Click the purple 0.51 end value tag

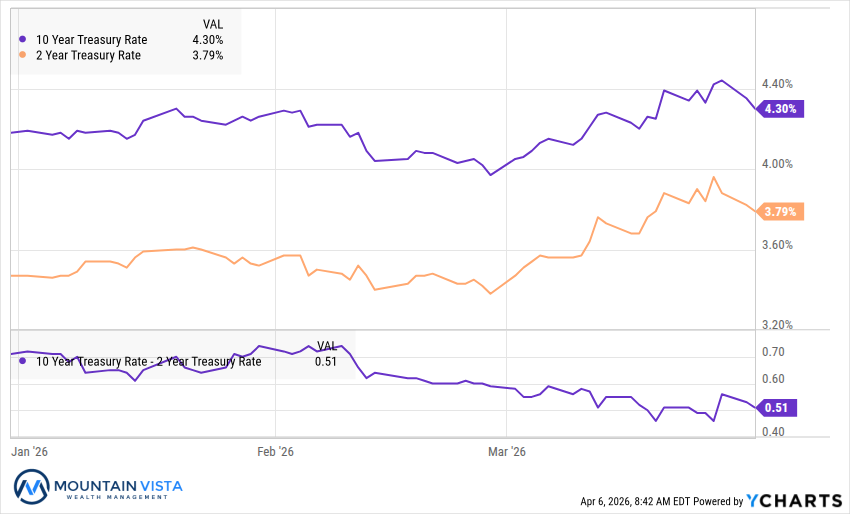pyautogui.click(x=777, y=407)
